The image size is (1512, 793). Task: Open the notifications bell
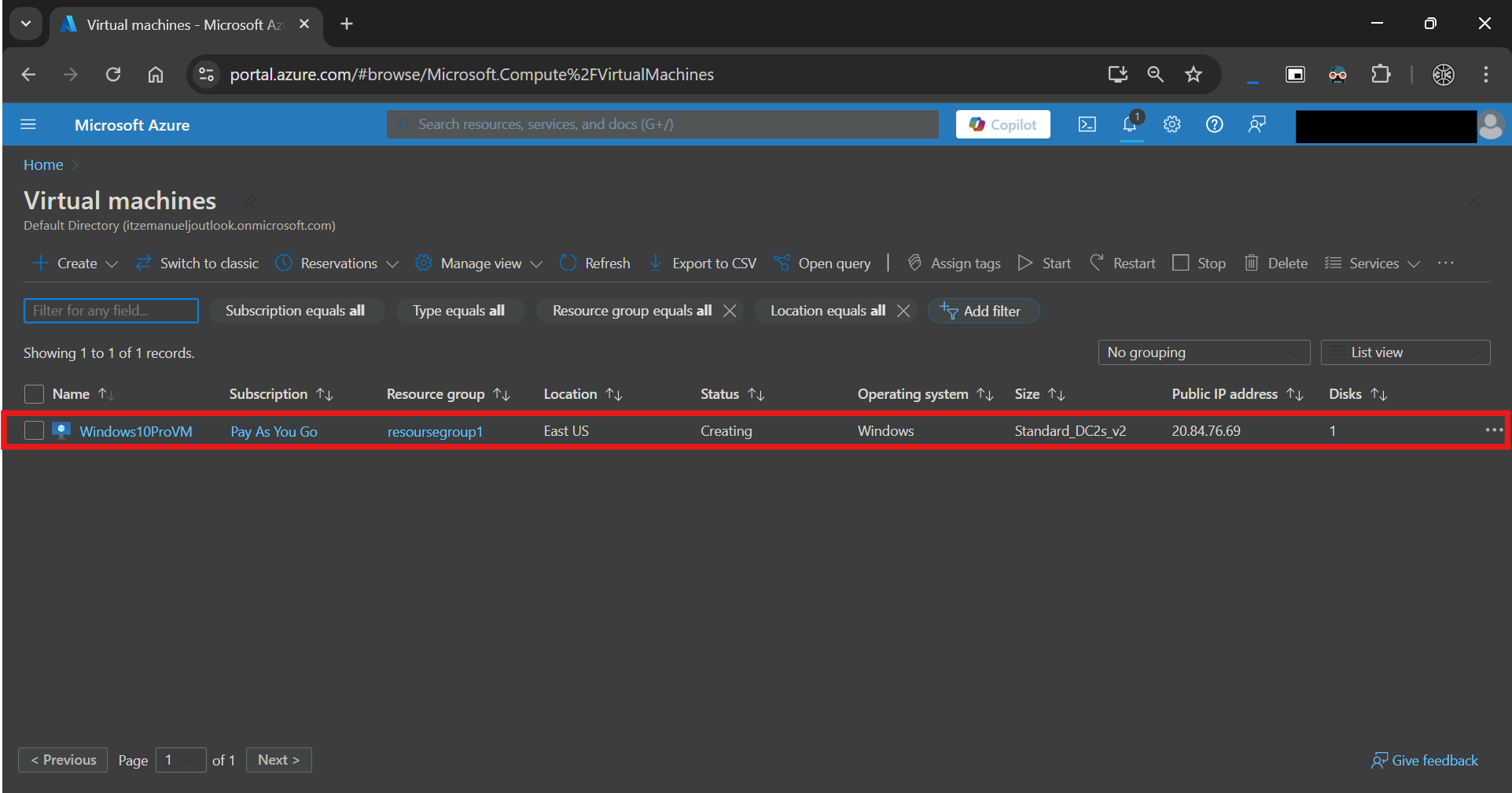point(1131,124)
